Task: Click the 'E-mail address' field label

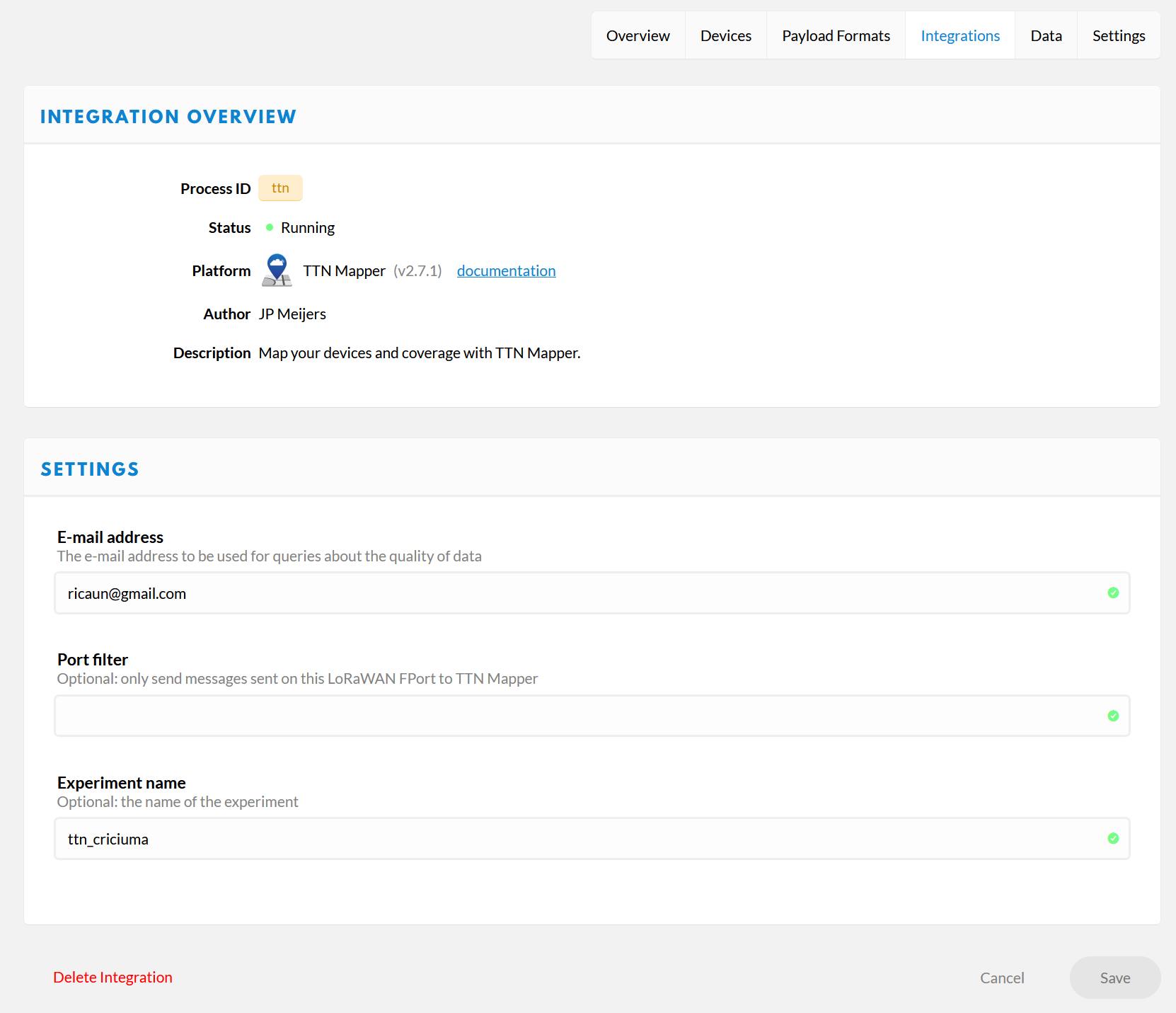Action: point(110,537)
